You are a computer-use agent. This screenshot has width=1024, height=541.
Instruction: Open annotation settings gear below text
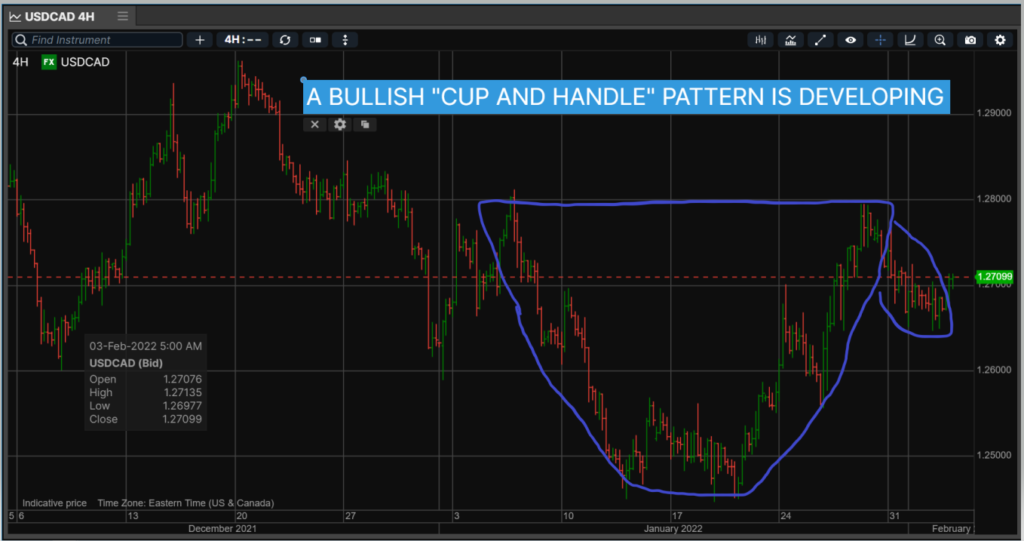[x=340, y=124]
